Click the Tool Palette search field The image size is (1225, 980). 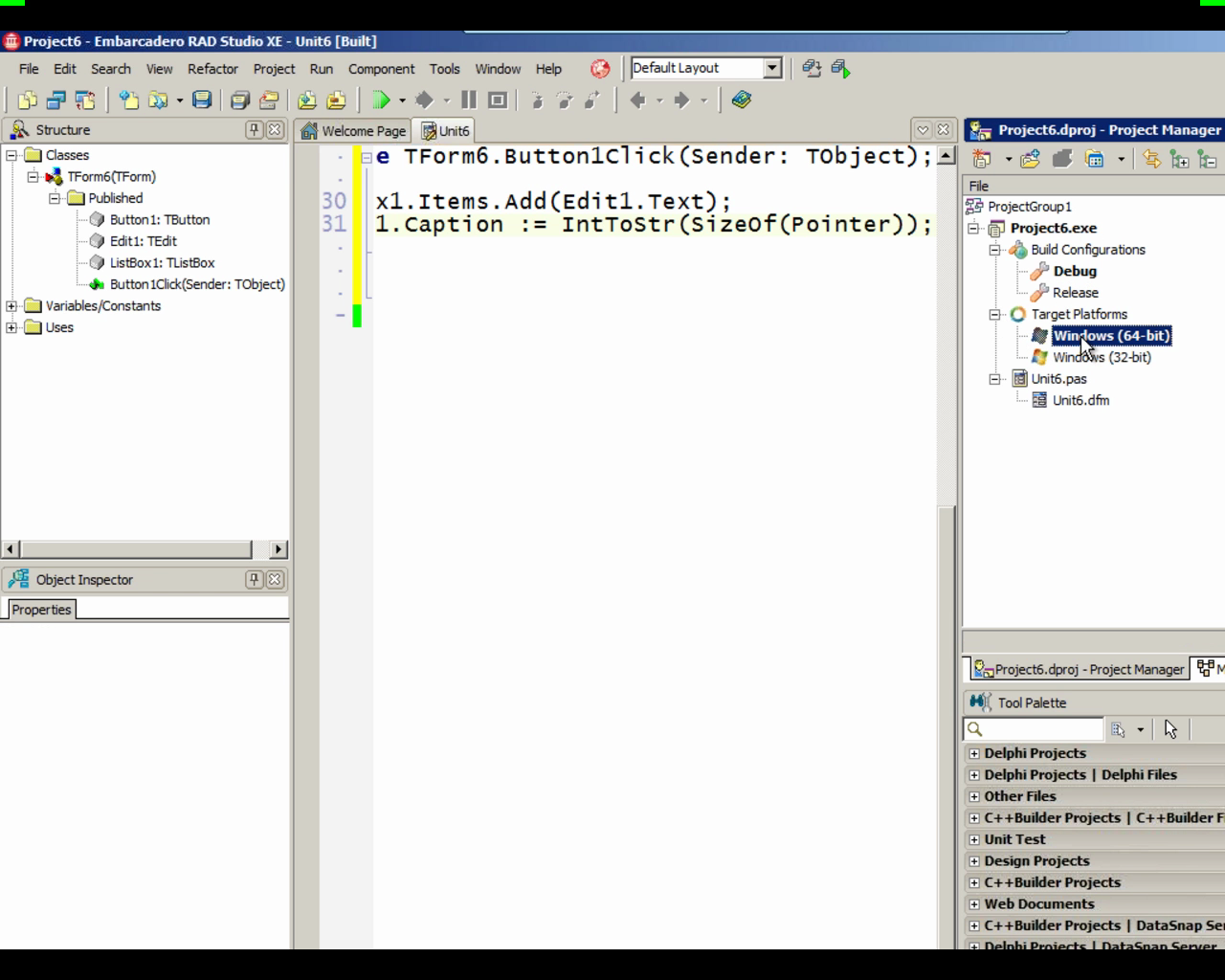[1034, 729]
